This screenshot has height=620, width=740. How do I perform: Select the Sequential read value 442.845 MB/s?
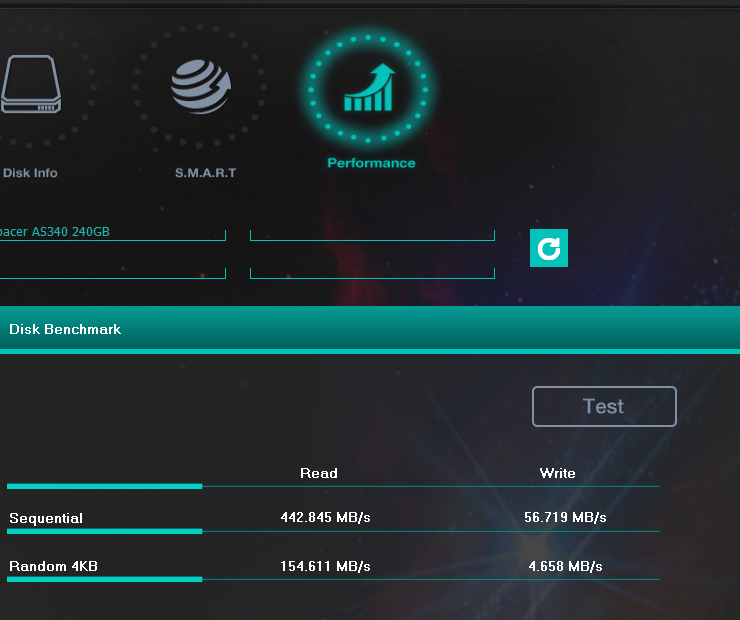(x=325, y=518)
